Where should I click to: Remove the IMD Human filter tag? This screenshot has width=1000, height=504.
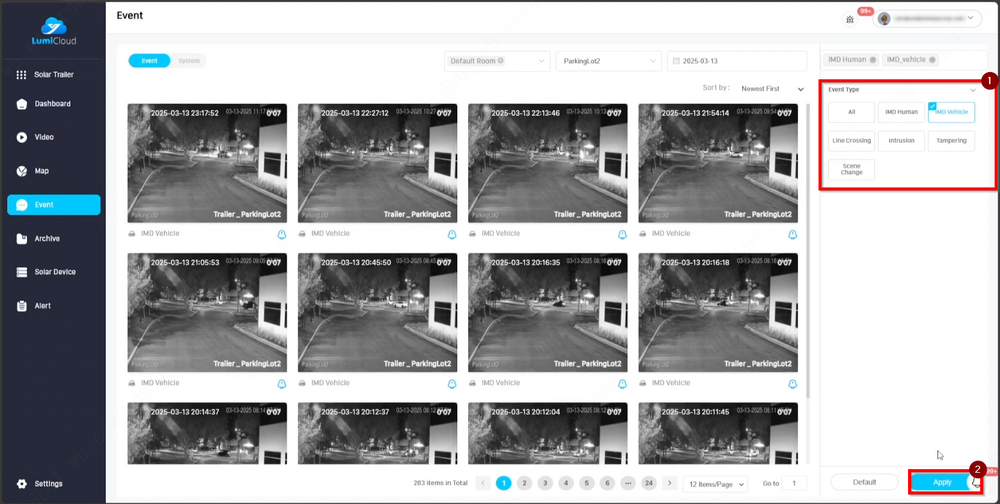coord(873,61)
